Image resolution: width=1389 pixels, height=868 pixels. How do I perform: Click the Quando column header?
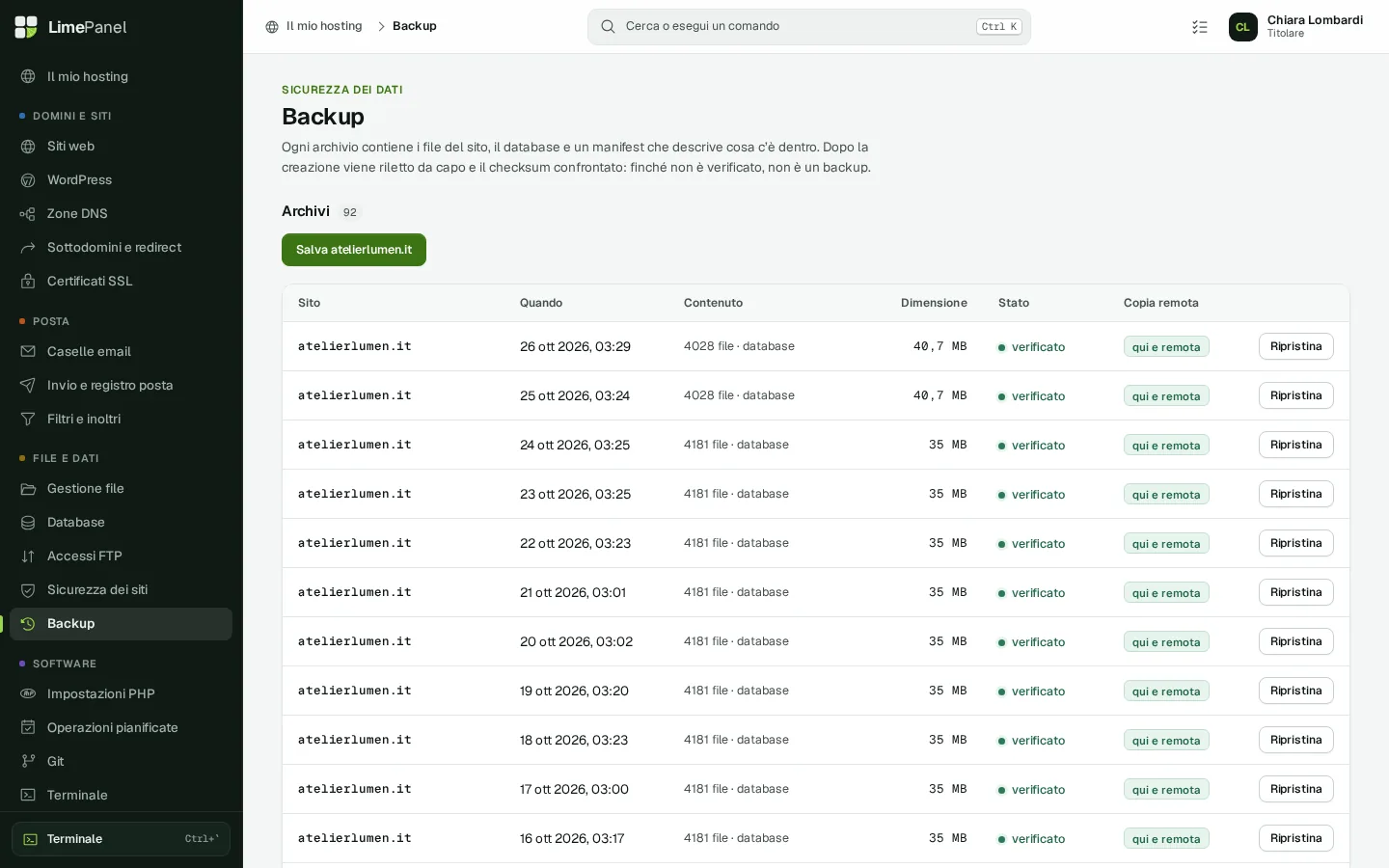pos(541,303)
